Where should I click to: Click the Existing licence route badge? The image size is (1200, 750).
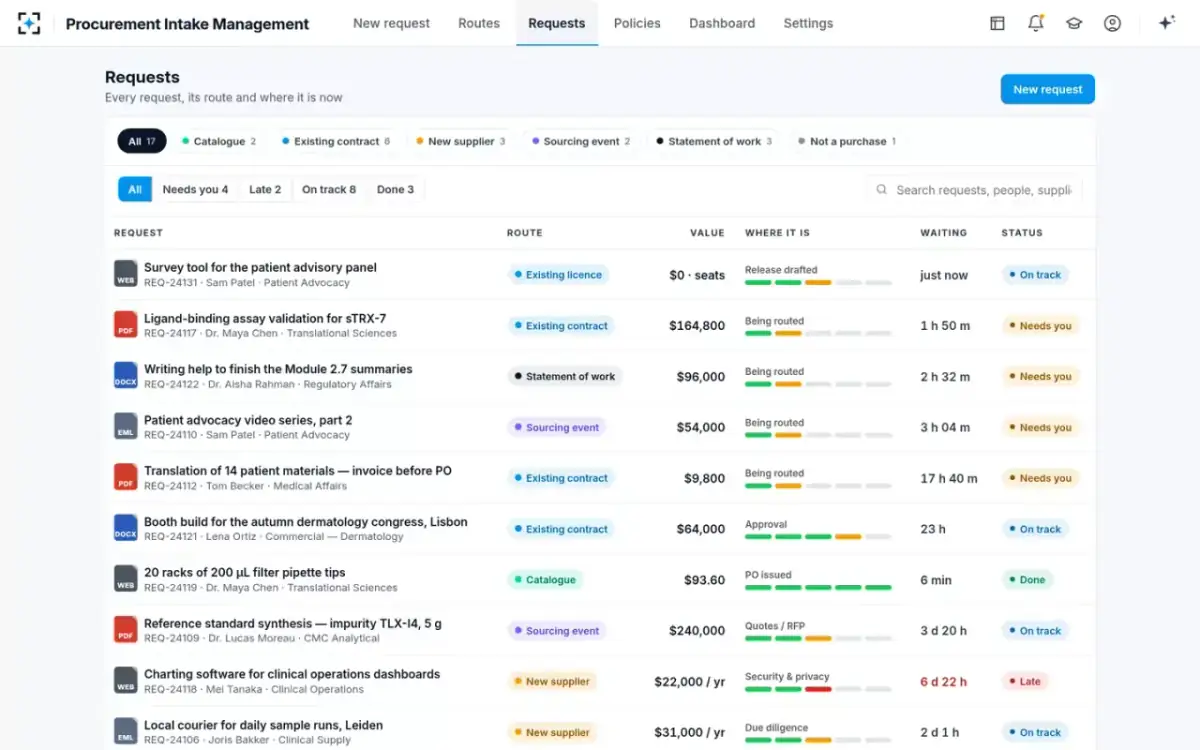click(558, 275)
